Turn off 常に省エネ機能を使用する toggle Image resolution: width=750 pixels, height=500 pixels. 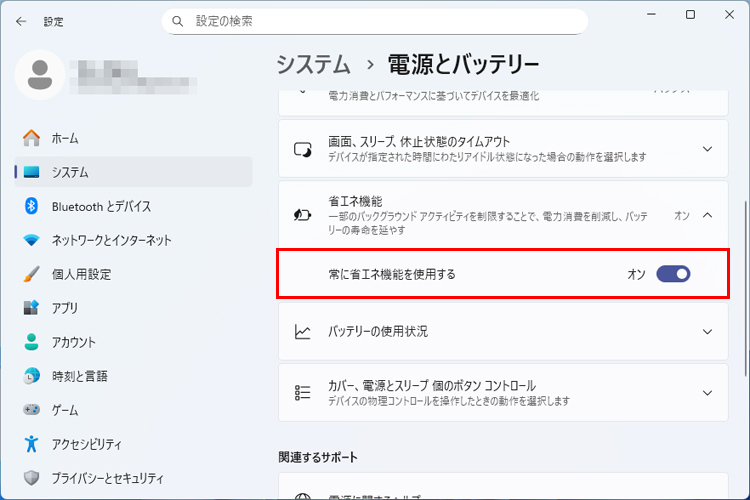click(x=673, y=274)
